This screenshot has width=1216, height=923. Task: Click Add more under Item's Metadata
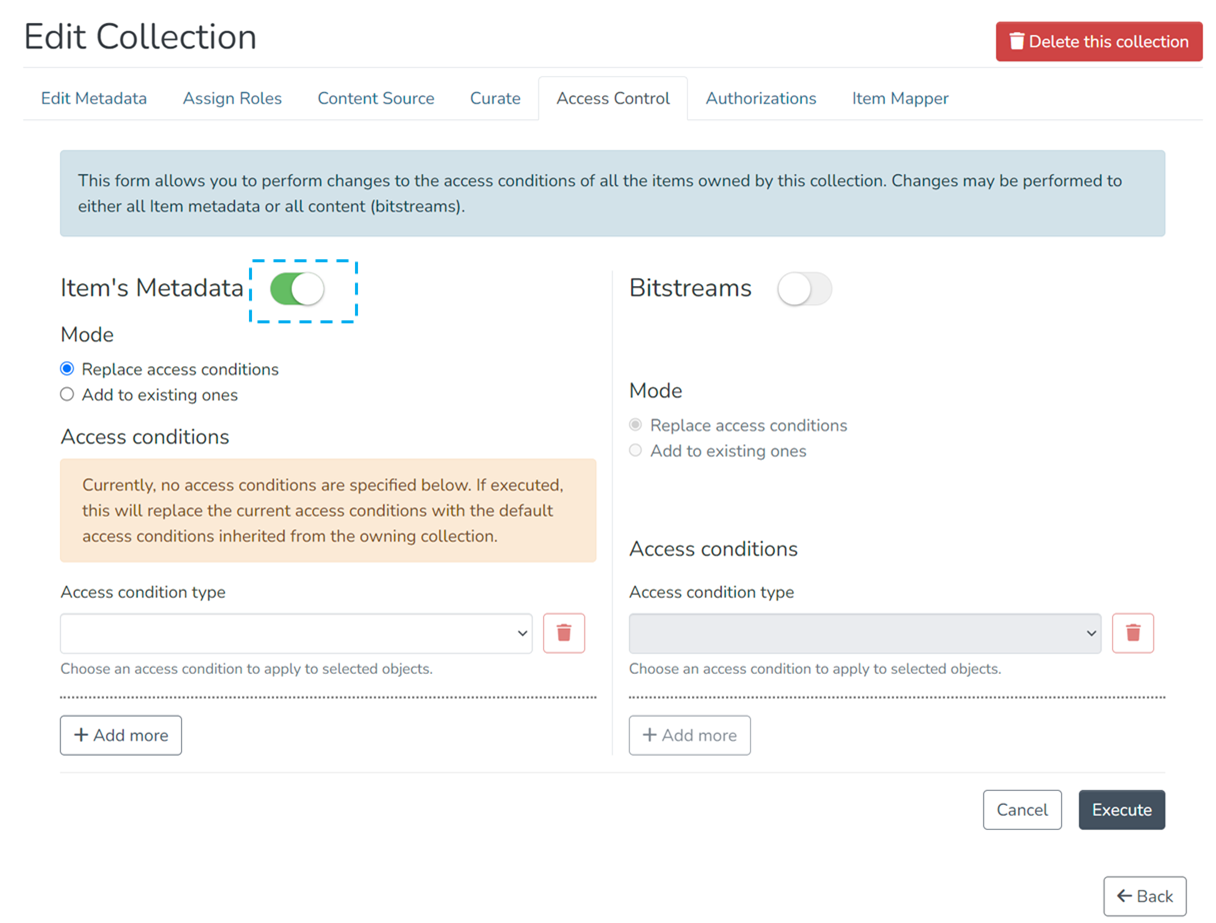click(121, 735)
